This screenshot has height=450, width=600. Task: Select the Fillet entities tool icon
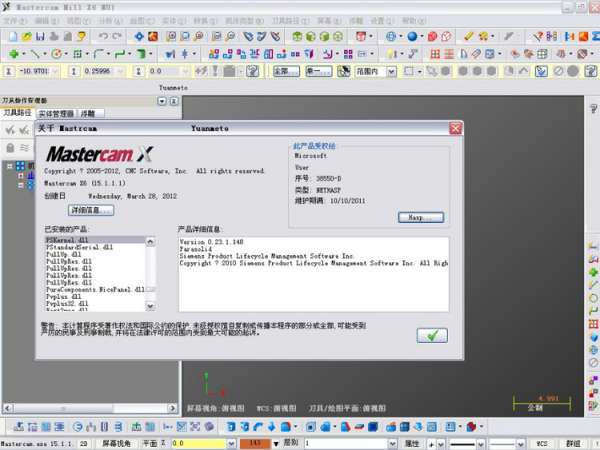pos(99,54)
